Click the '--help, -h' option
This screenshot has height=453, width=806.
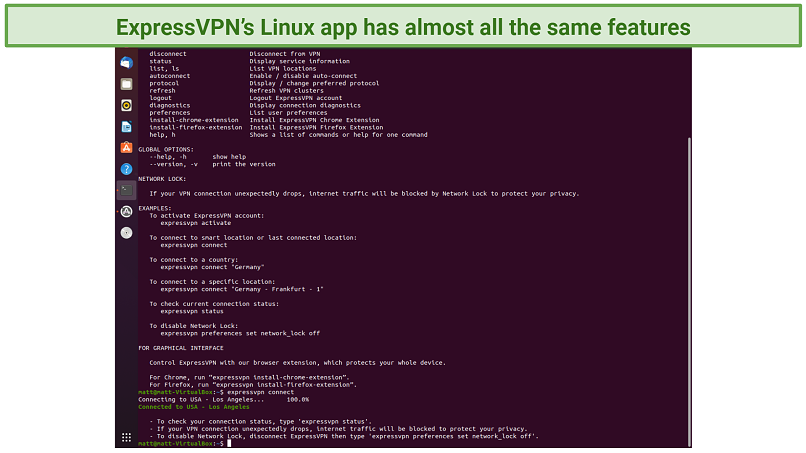click(168, 156)
